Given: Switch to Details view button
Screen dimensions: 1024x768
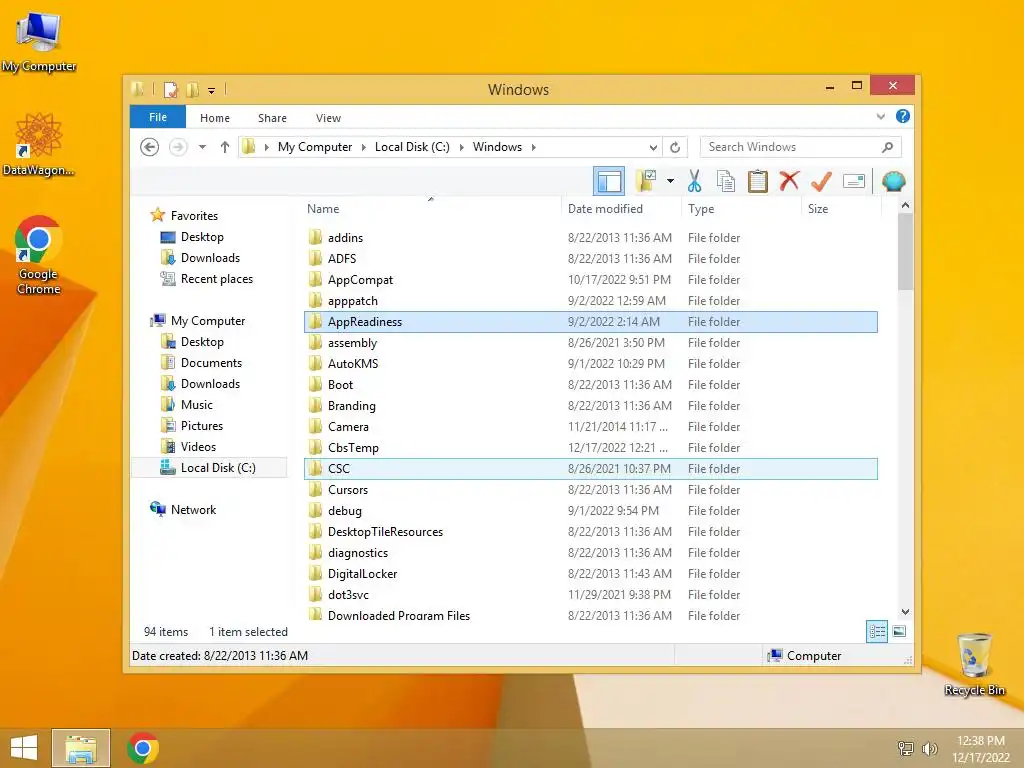Looking at the screenshot, I should pyautogui.click(x=877, y=632).
